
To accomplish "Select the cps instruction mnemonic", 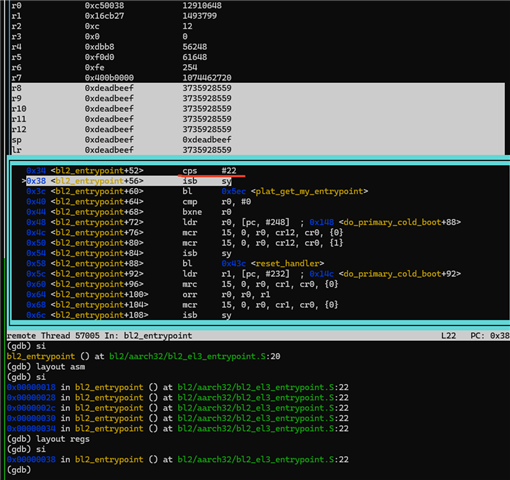I will coord(190,171).
